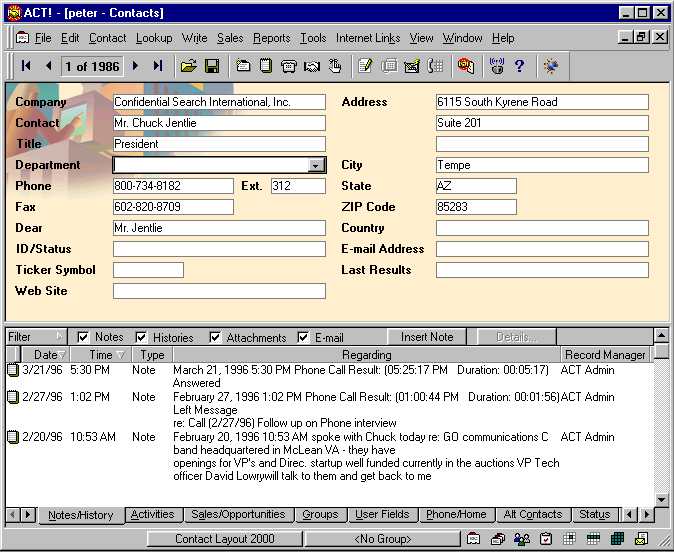This screenshot has width=674, height=552.
Task: Open the Lookup menu
Action: (154, 38)
